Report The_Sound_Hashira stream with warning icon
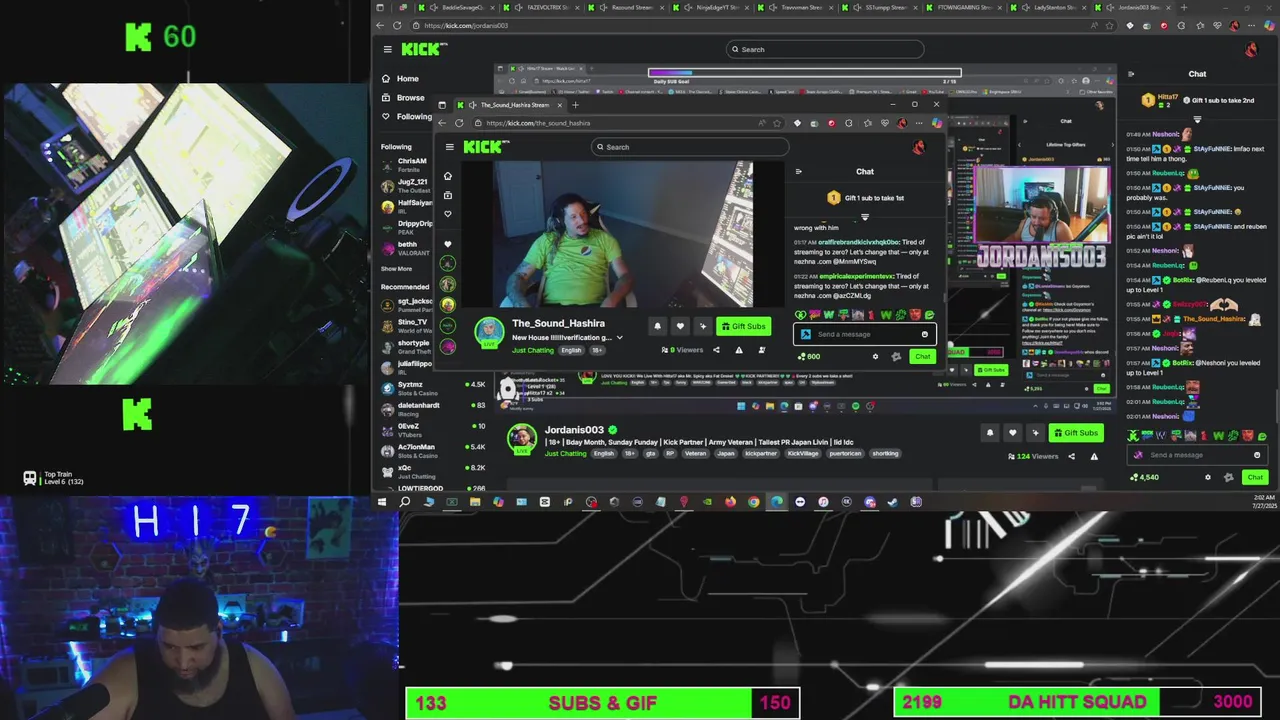 (739, 350)
